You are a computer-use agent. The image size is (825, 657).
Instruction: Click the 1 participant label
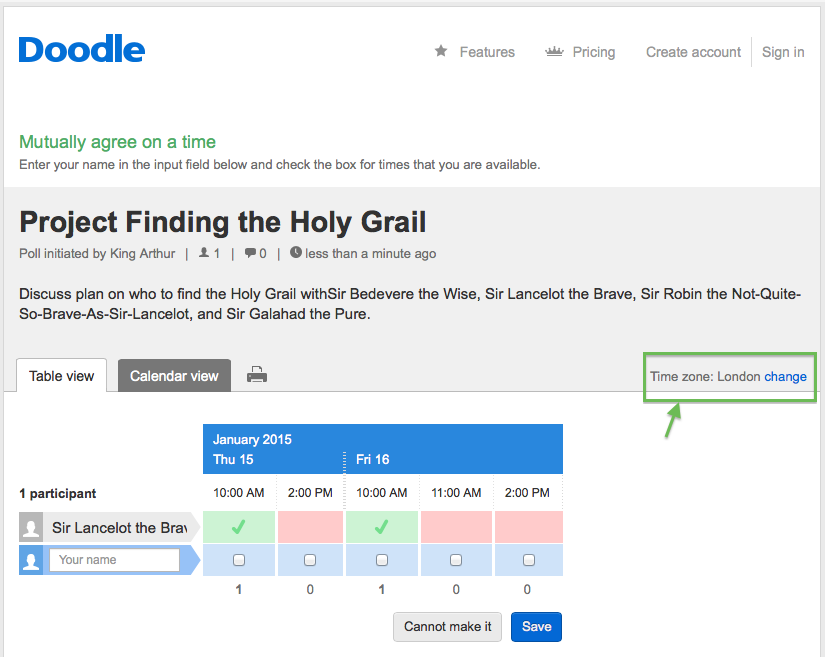58,493
